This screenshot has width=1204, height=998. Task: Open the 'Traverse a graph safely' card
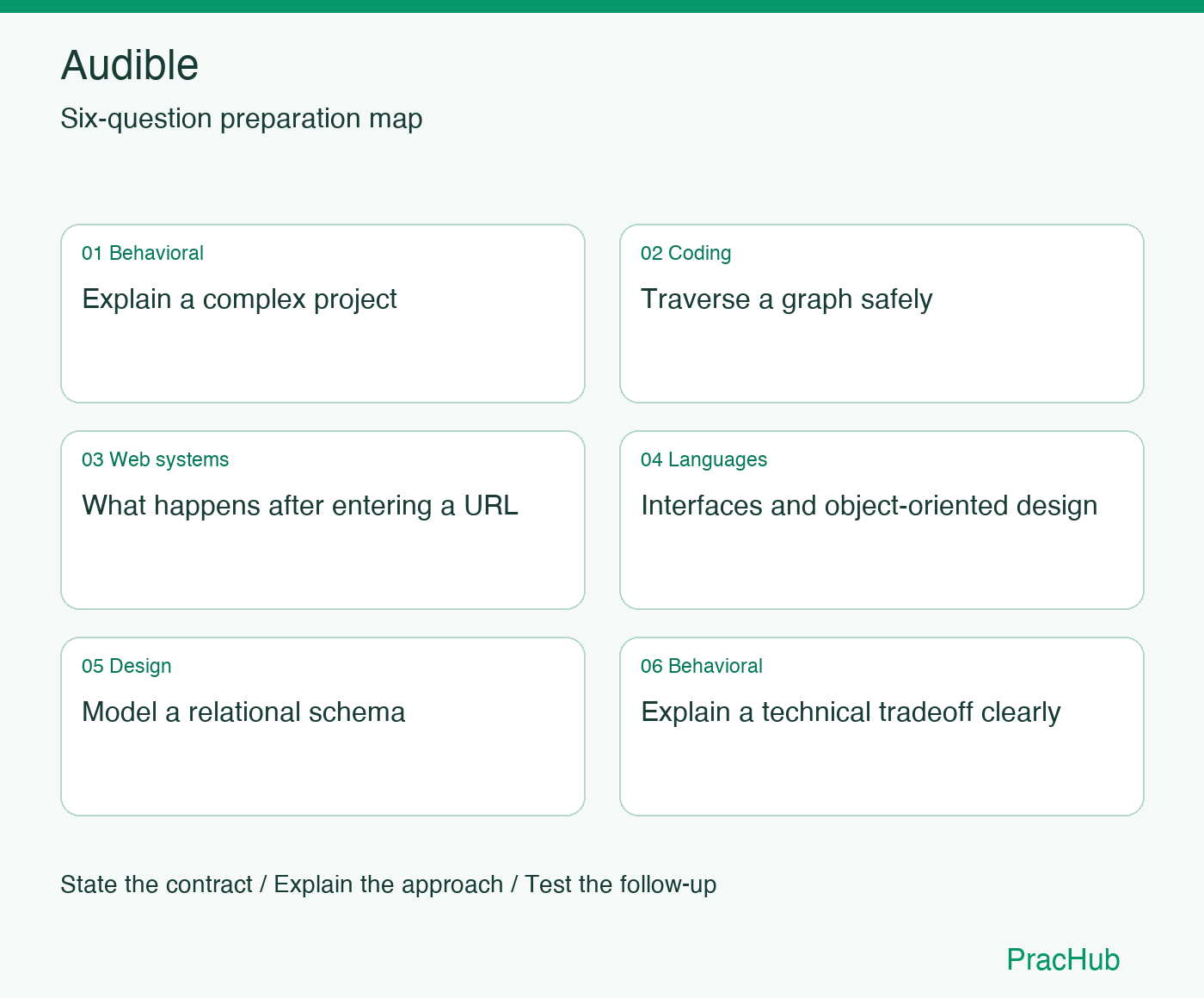(x=881, y=313)
